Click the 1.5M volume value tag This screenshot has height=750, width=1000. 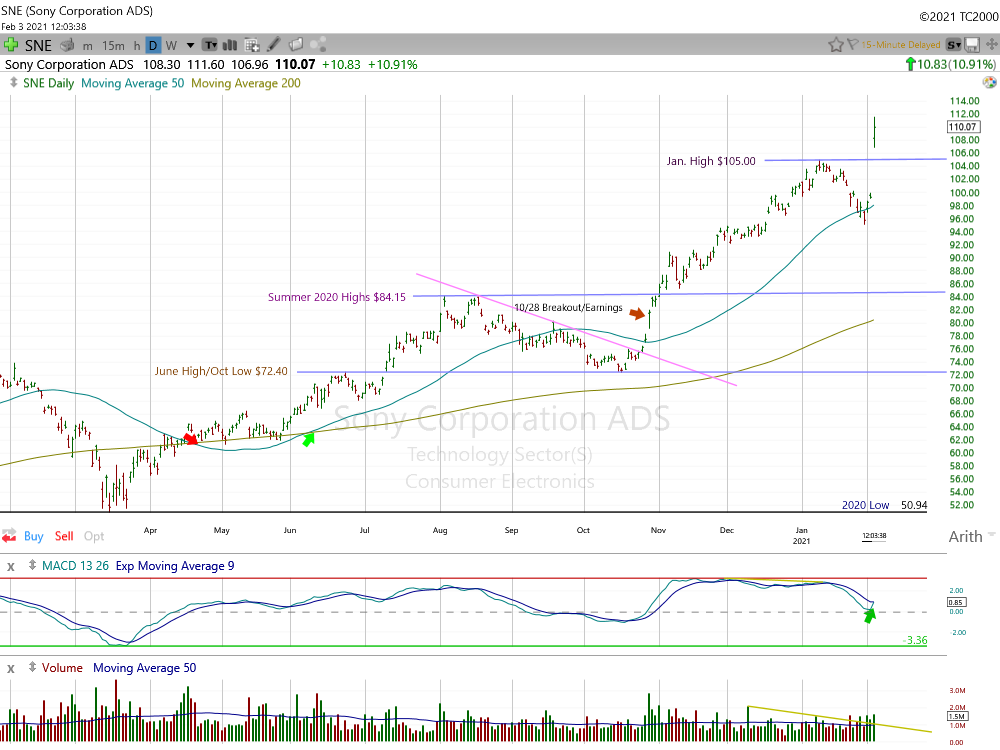pyautogui.click(x=957, y=716)
